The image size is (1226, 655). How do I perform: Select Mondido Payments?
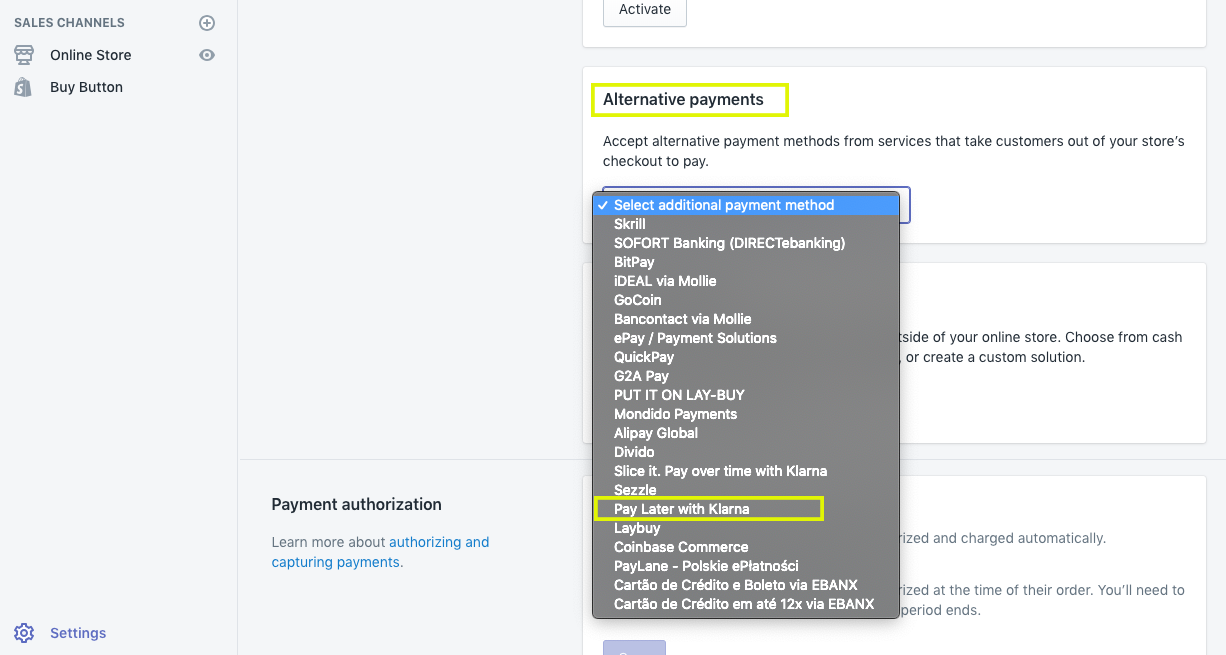click(x=746, y=414)
